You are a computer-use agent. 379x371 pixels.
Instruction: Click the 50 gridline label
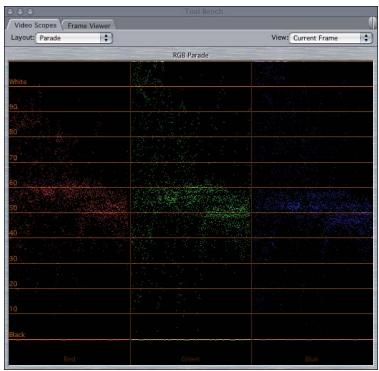pos(13,208)
